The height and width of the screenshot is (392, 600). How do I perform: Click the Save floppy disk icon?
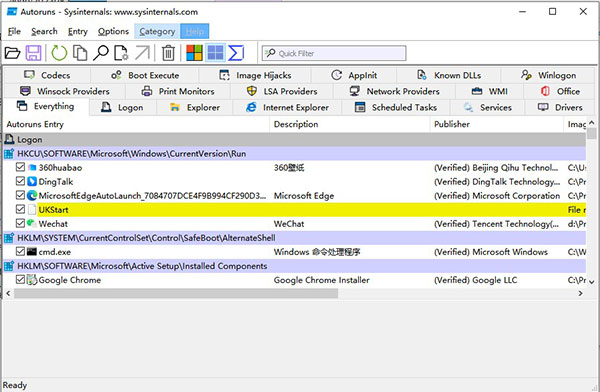(33, 53)
